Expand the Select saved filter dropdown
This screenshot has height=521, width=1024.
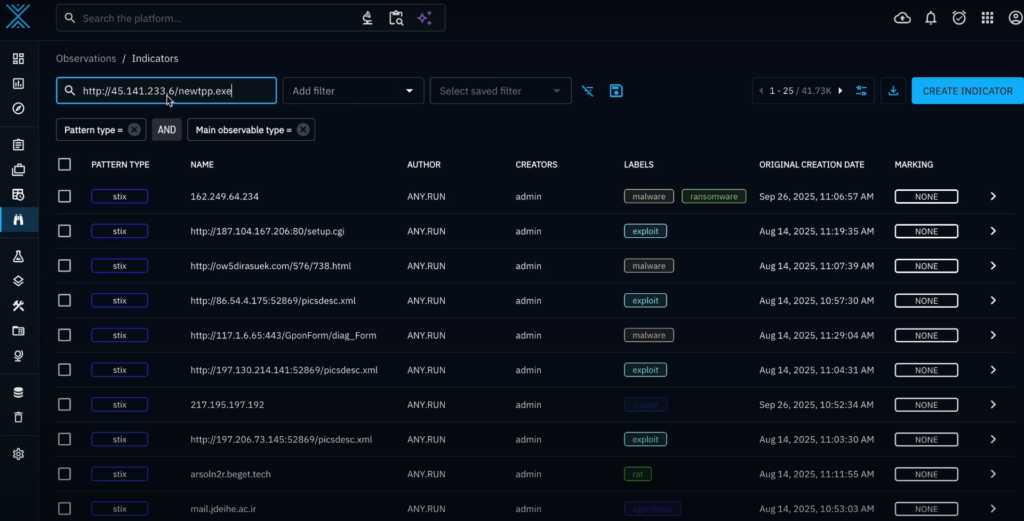tap(500, 91)
